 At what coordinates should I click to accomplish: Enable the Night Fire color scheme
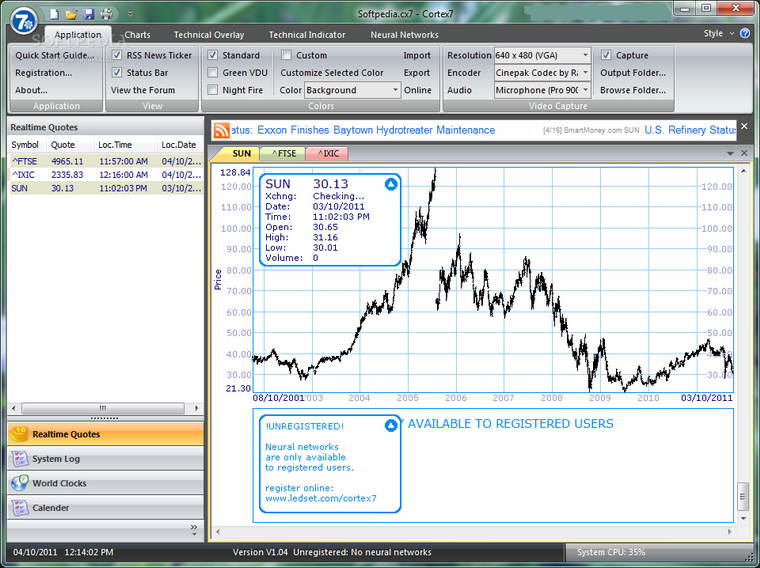tap(212, 90)
